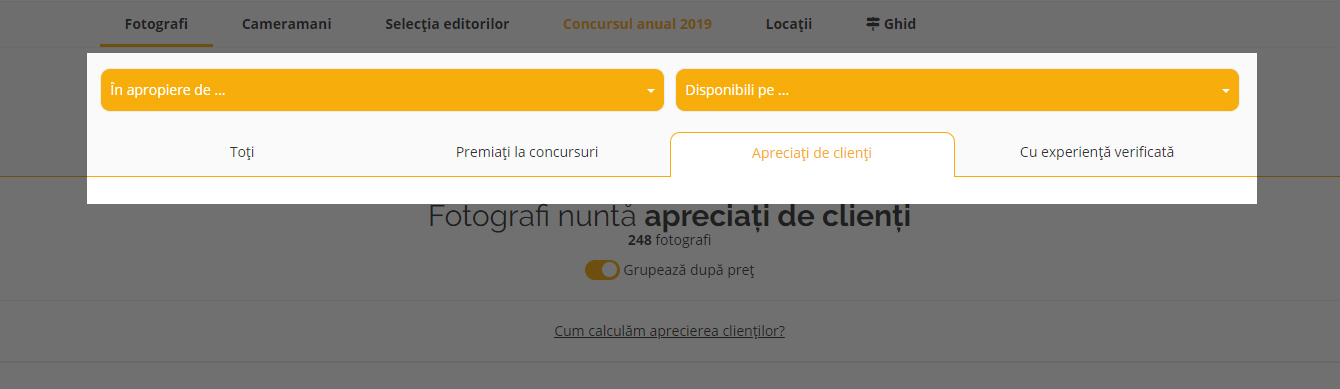Click the Grupează după preț label text
The image size is (1340, 389).
click(689, 270)
